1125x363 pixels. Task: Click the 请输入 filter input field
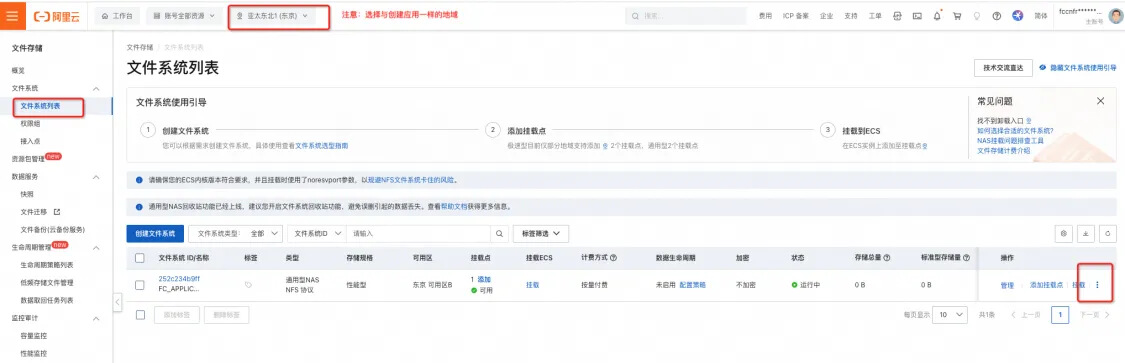coord(419,233)
